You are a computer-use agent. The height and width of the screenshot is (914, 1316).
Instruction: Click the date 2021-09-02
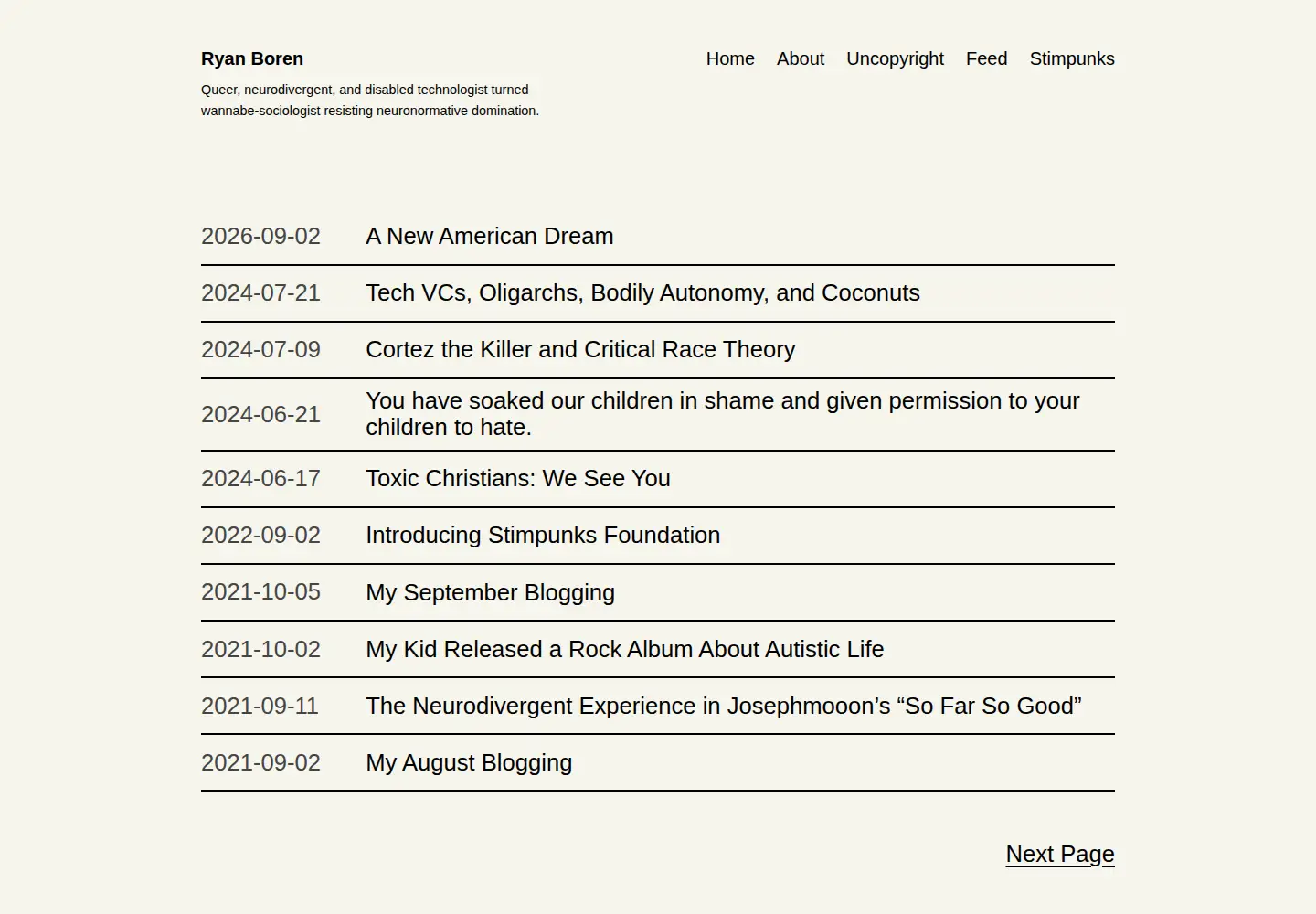tap(260, 762)
